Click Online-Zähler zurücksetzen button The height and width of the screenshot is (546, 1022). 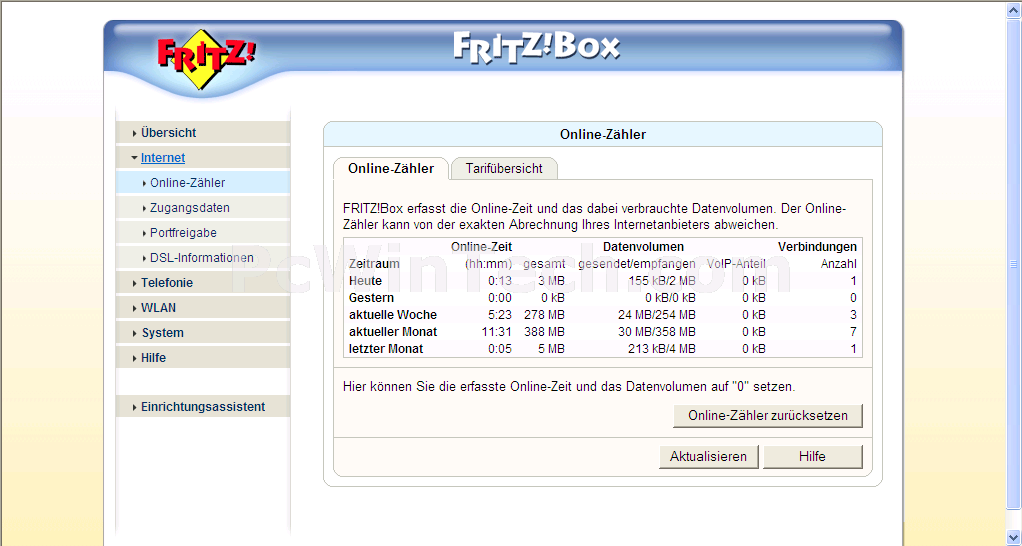click(768, 416)
